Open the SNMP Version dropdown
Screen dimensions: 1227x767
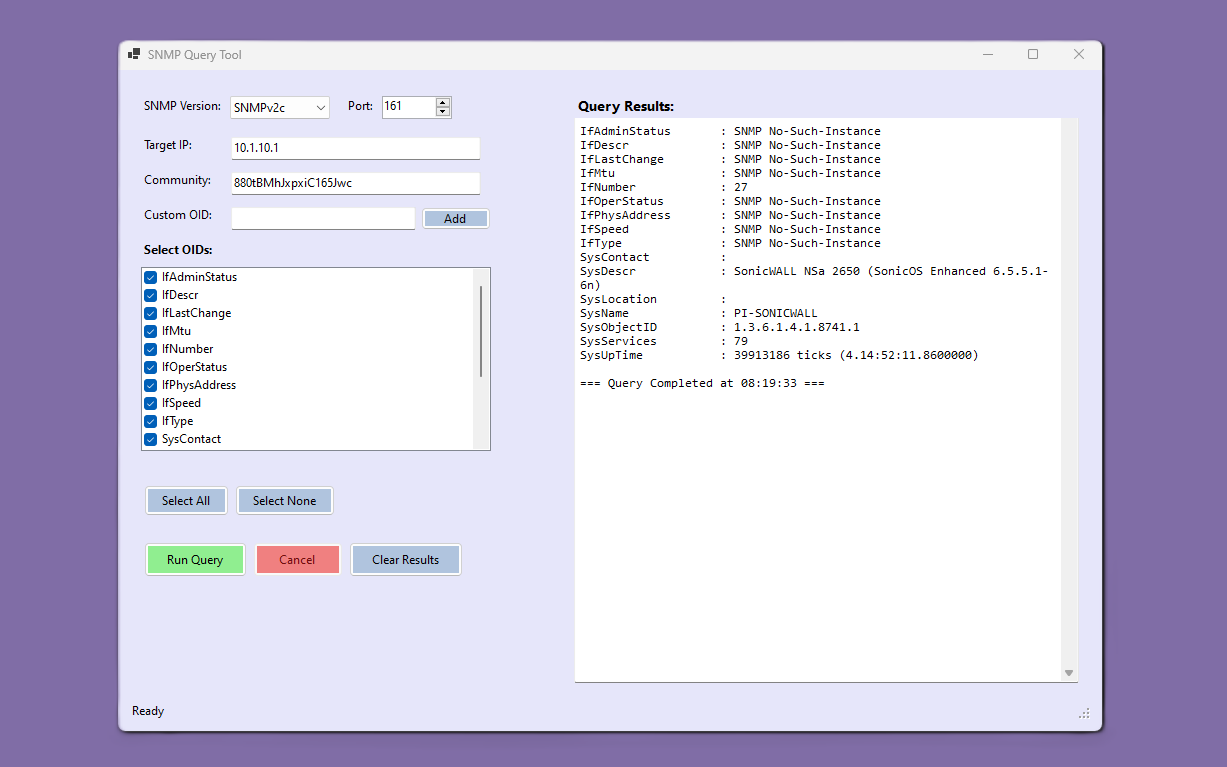(280, 107)
